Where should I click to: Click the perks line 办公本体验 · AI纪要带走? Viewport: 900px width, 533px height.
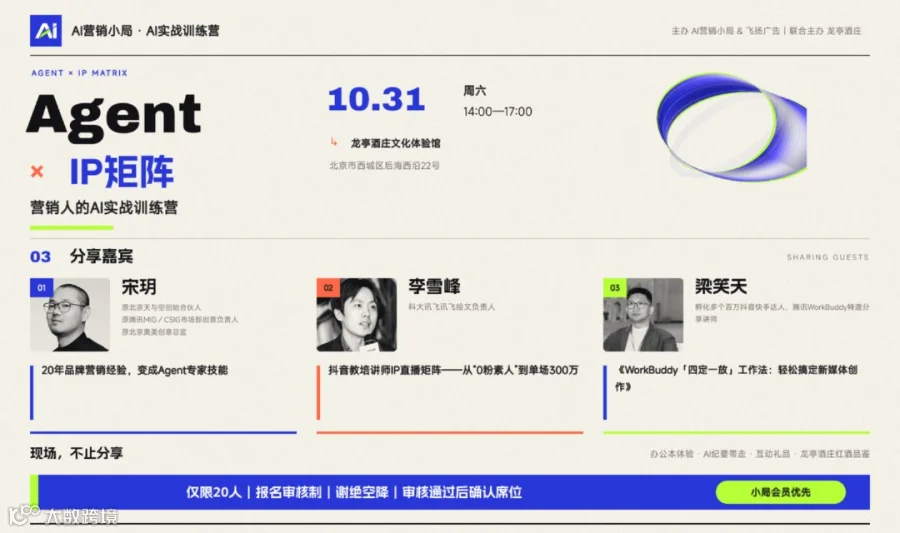[698, 454]
